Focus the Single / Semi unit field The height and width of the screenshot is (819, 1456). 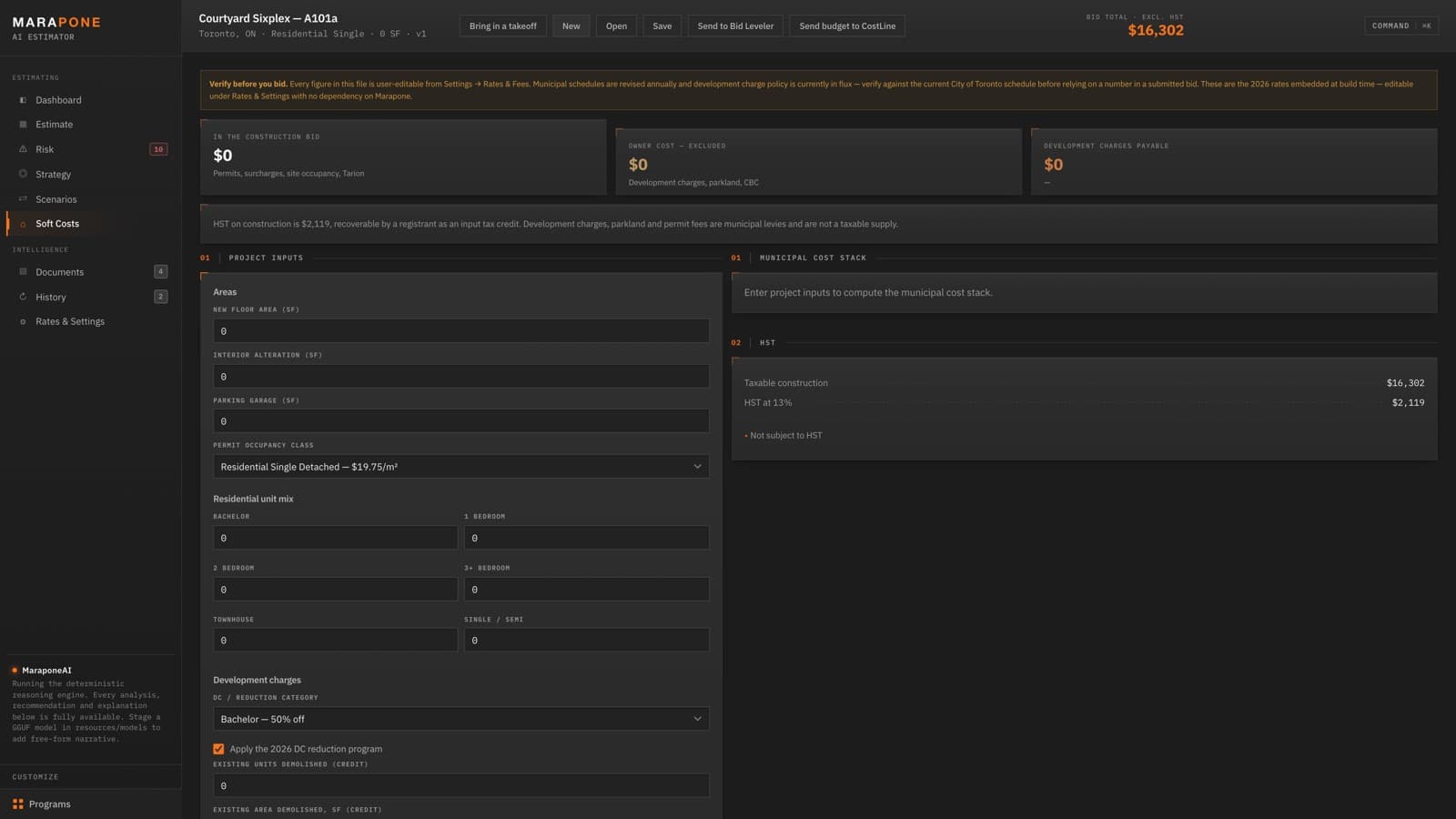tap(586, 641)
